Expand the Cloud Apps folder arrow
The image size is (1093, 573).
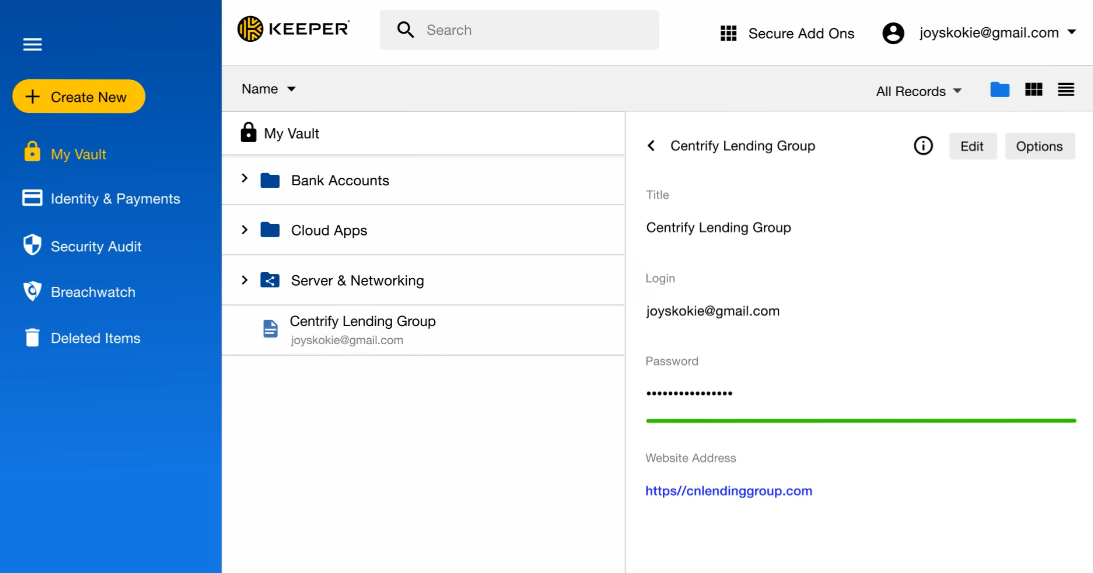pyautogui.click(x=244, y=230)
